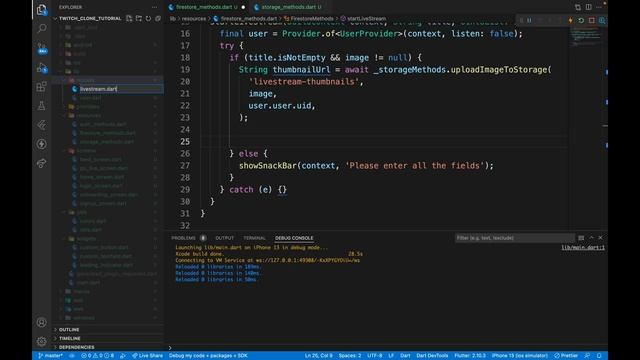Stop the debug session
This screenshot has height=360, width=640.
(x=591, y=20)
